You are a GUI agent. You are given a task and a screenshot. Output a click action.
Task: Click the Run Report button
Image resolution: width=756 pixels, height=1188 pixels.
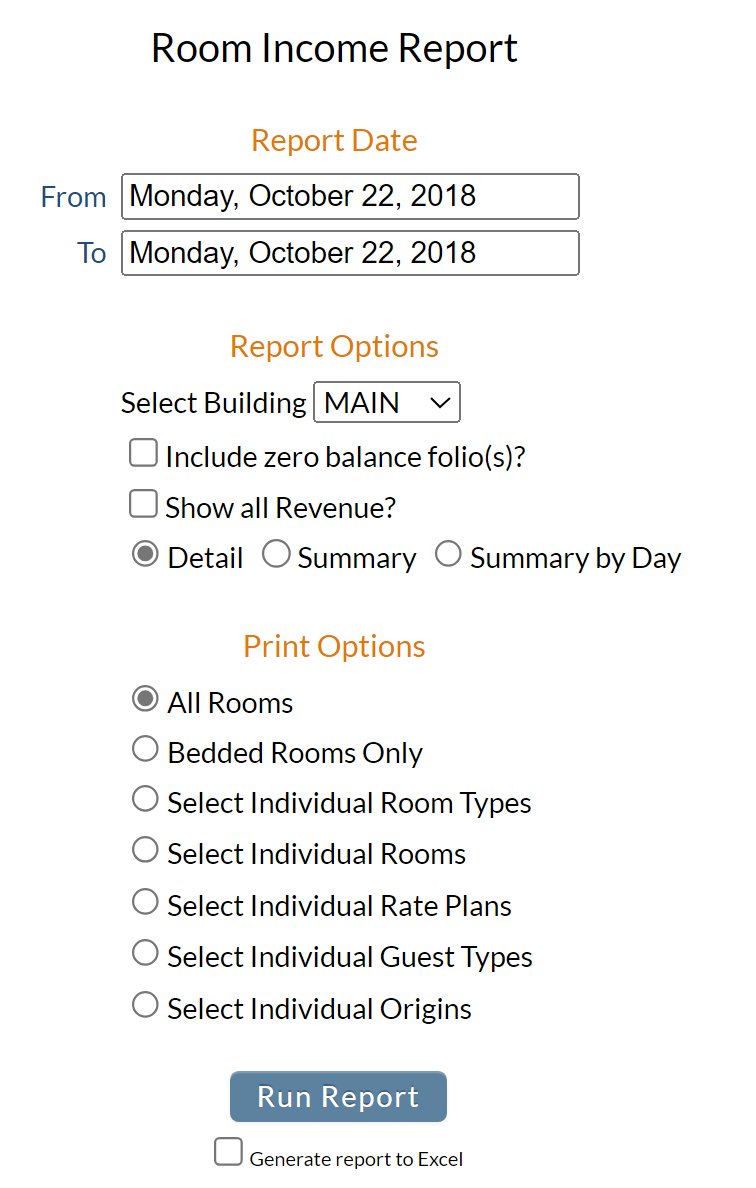339,1096
